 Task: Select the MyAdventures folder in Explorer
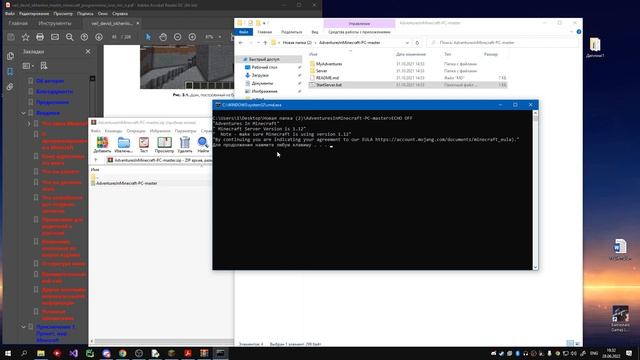329,64
